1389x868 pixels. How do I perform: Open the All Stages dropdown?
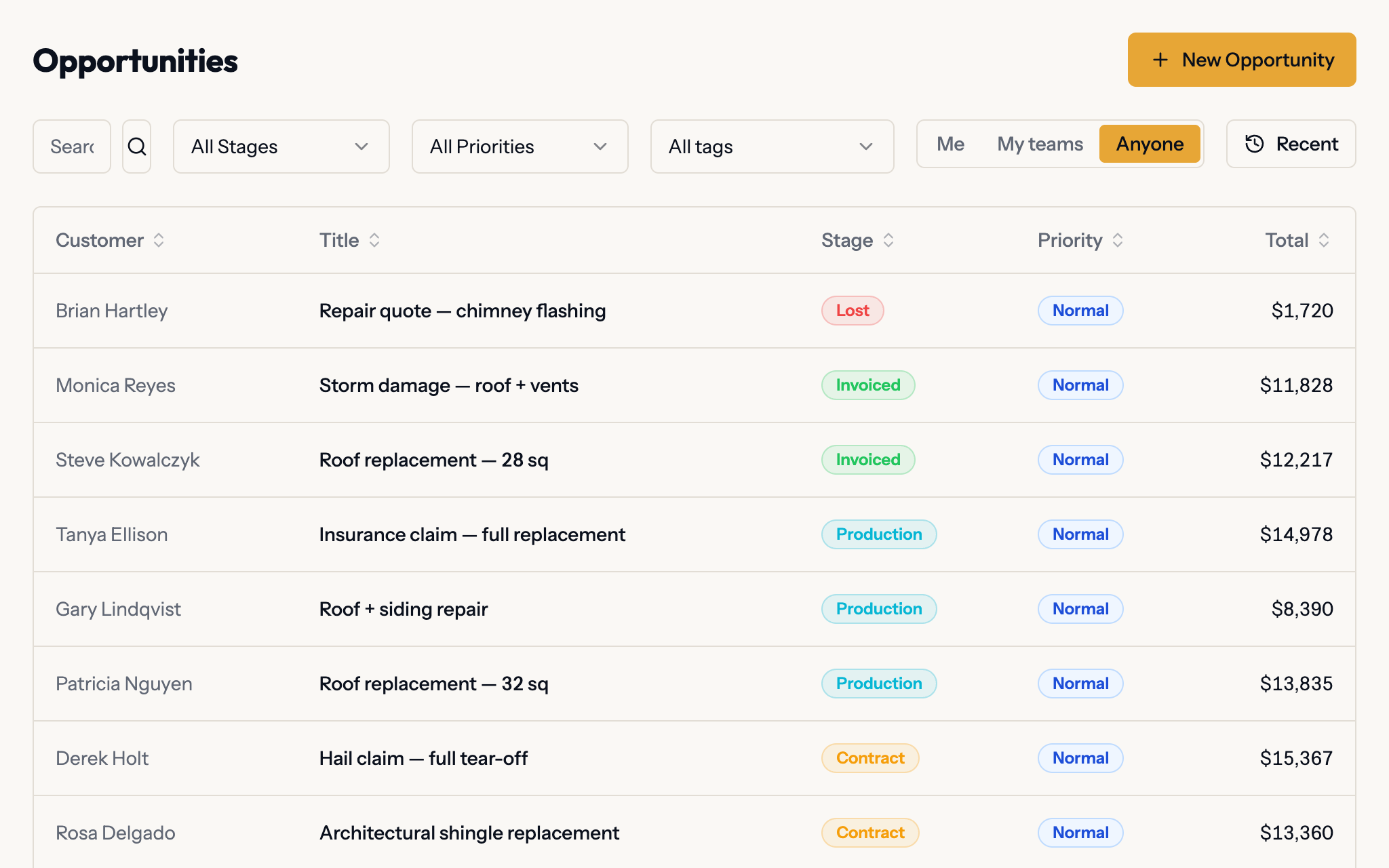point(281,146)
